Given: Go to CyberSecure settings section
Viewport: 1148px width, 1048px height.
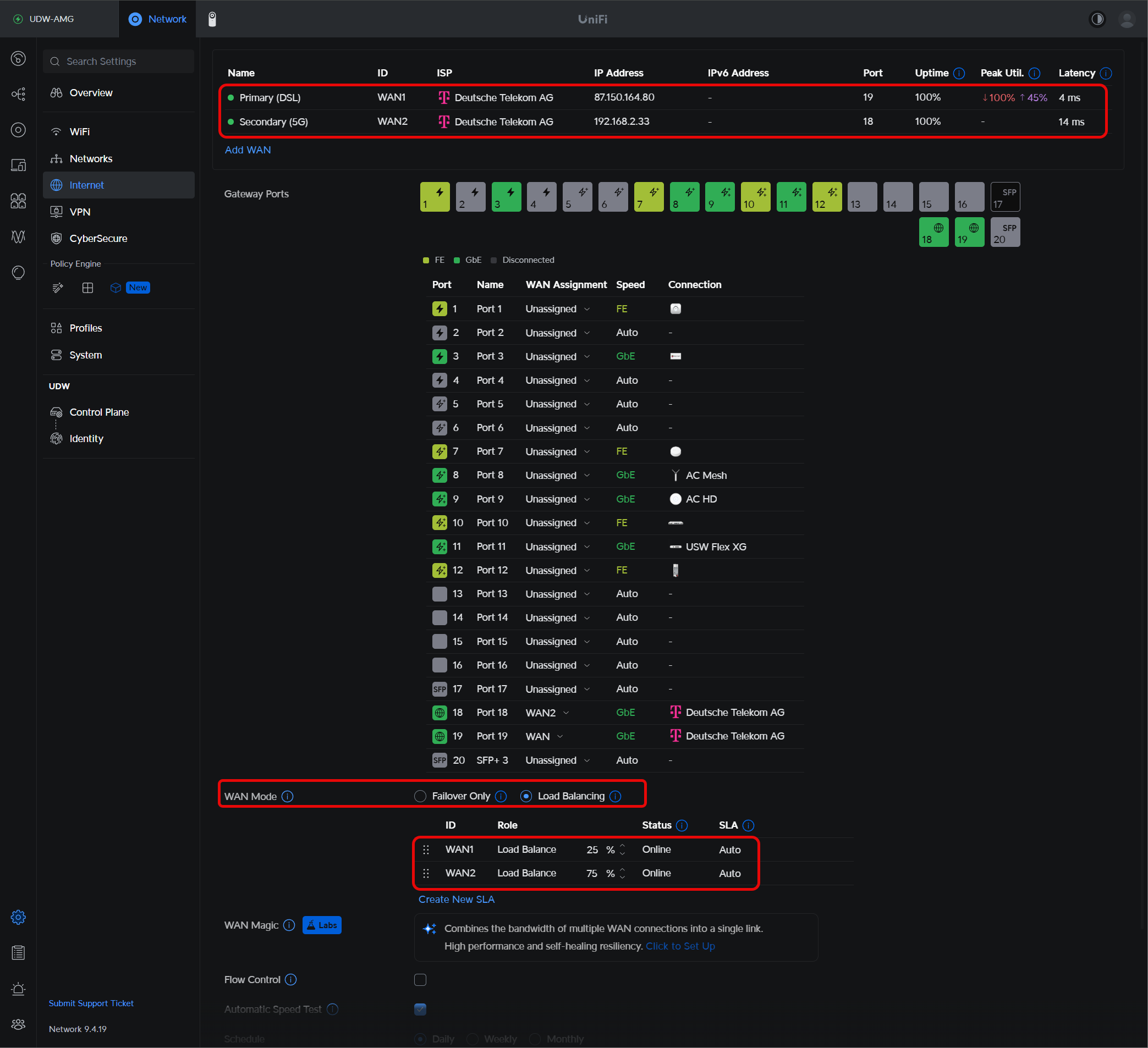Looking at the screenshot, I should click(x=98, y=239).
